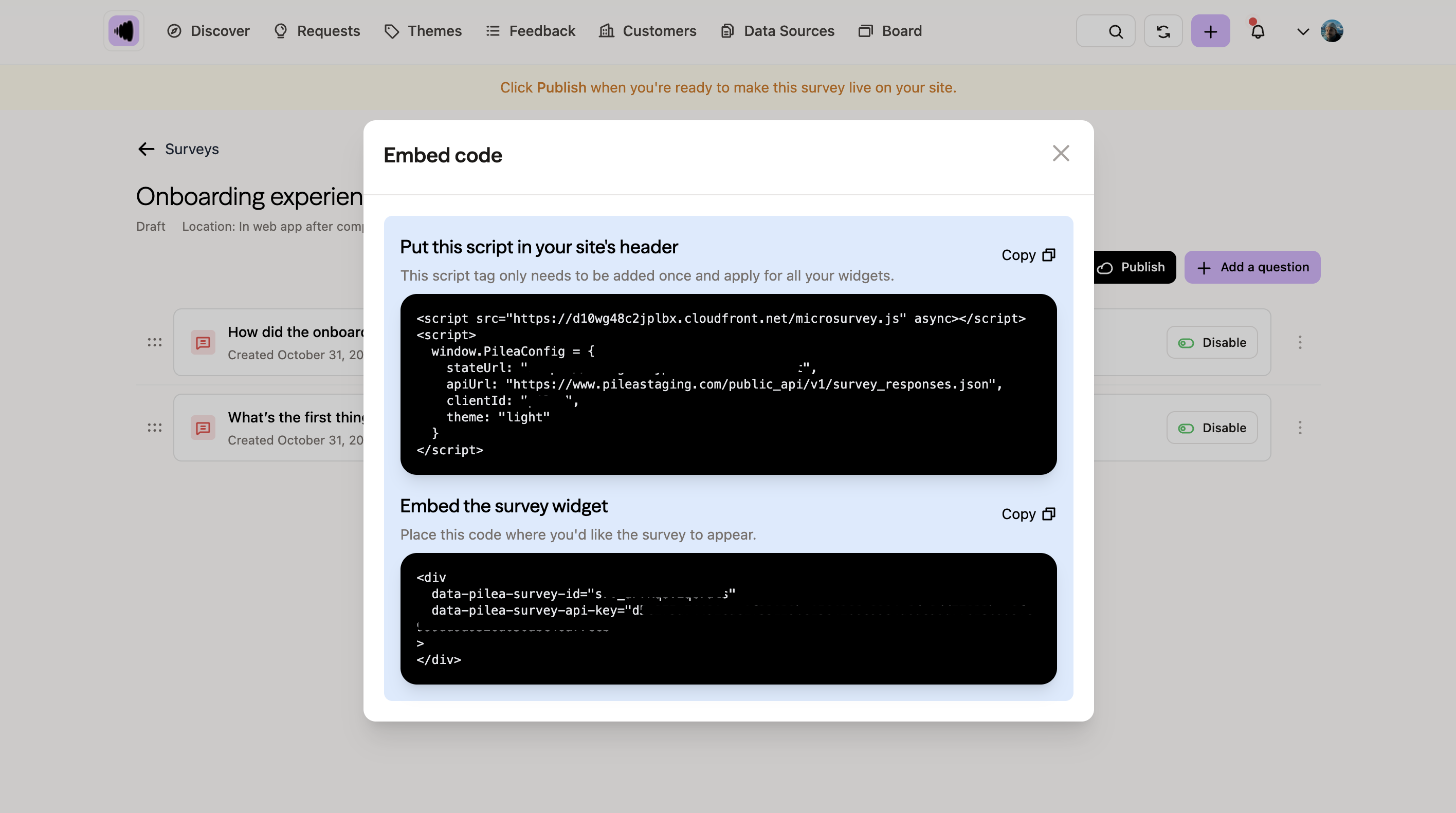Image resolution: width=1456 pixels, height=813 pixels.
Task: Go to the Discover tab
Action: (208, 31)
